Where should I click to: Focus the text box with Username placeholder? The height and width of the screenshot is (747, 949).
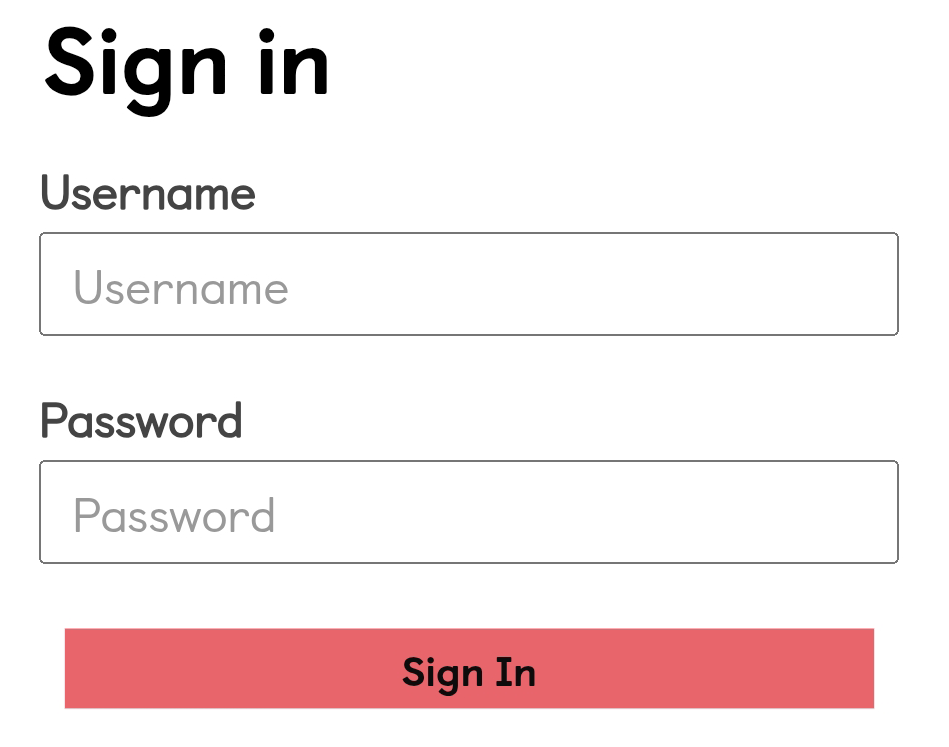point(468,284)
